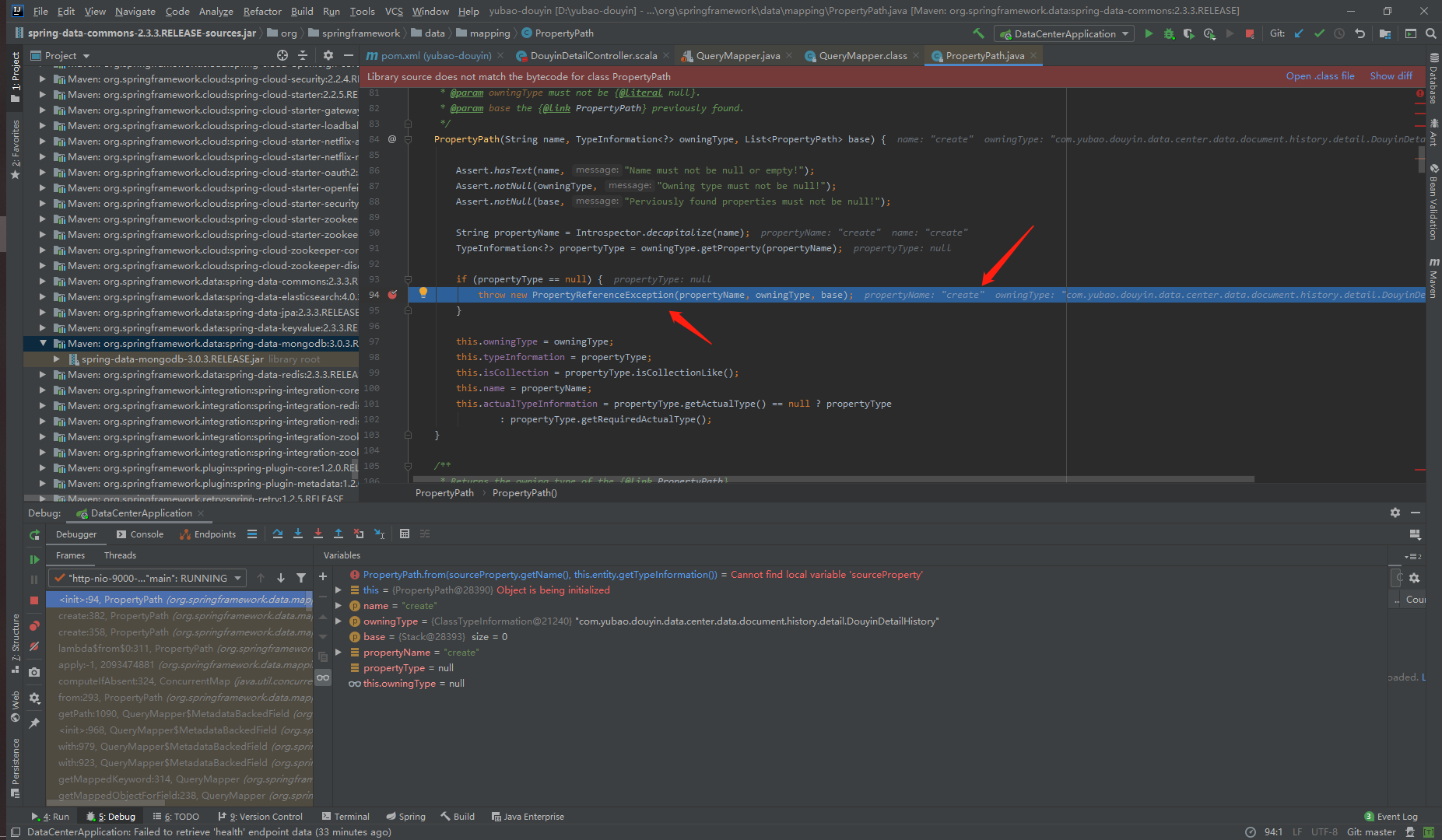Click Run to Cursor debugger icon
The height and width of the screenshot is (840, 1442).
[380, 534]
